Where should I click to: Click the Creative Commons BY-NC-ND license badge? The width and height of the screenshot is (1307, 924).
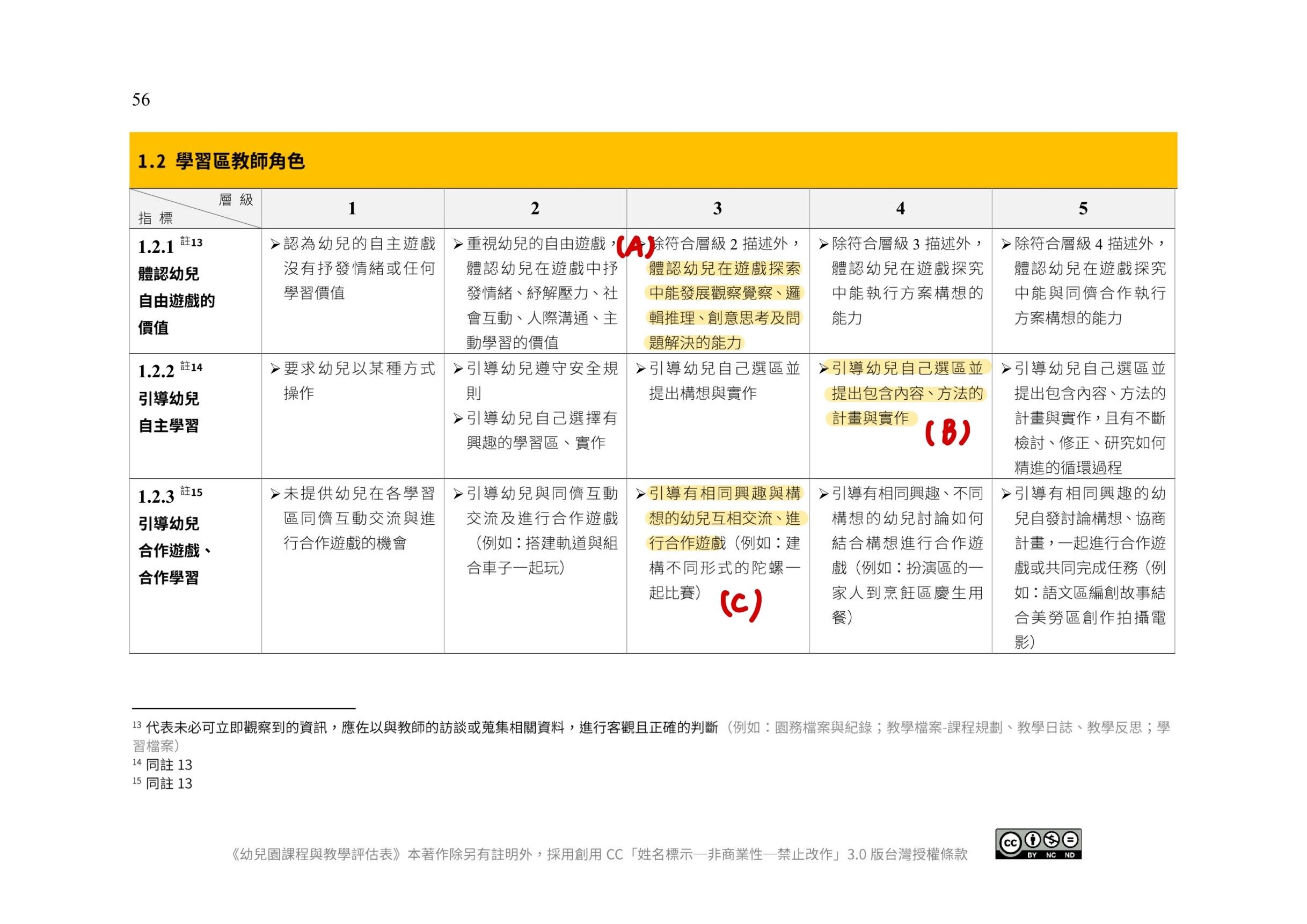(1038, 844)
